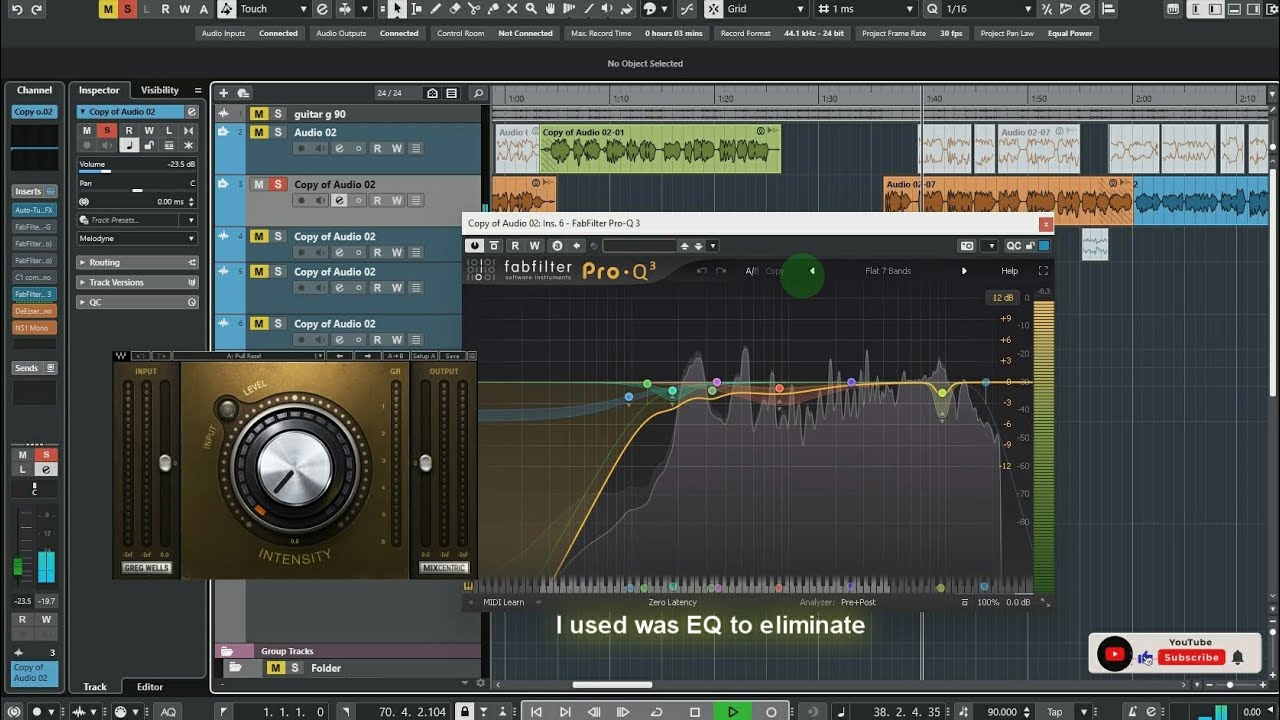Viewport: 1280px width, 720px height.
Task: Expand the QC section in Inspector
Action: tap(138, 302)
